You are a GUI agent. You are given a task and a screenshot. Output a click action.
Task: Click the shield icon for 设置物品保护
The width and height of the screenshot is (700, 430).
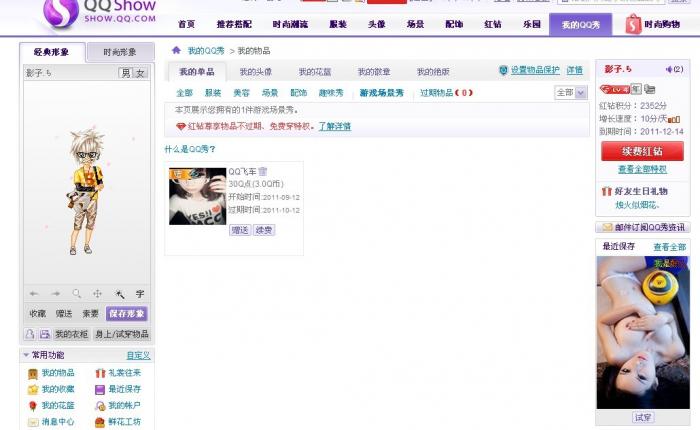504,70
